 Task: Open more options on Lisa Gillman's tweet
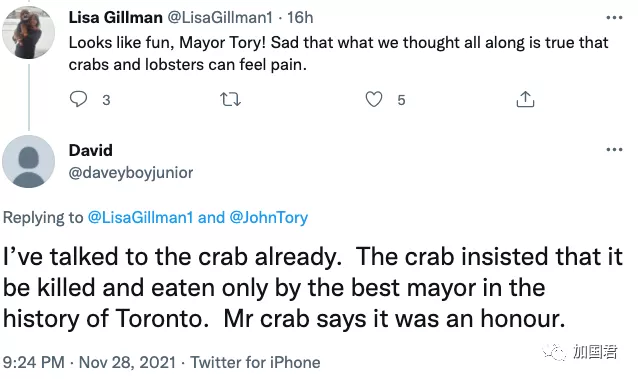(x=614, y=18)
